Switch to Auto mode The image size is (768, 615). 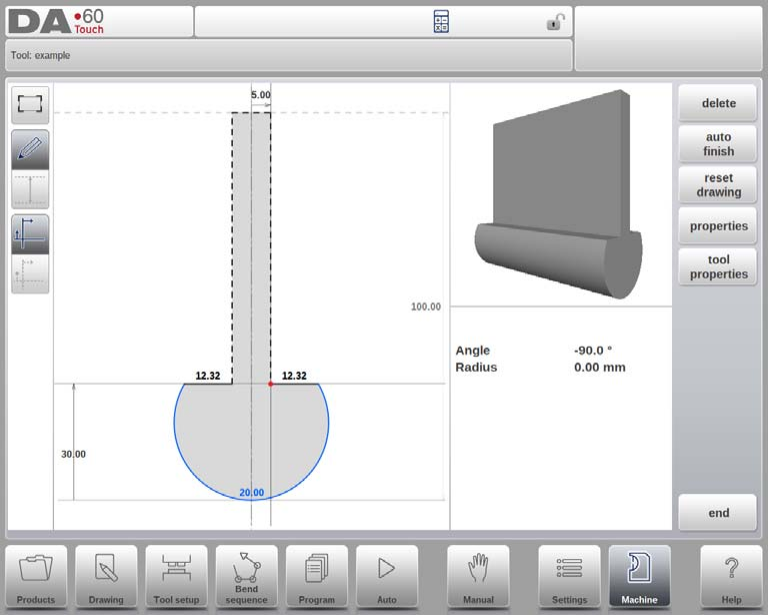[x=387, y=577]
